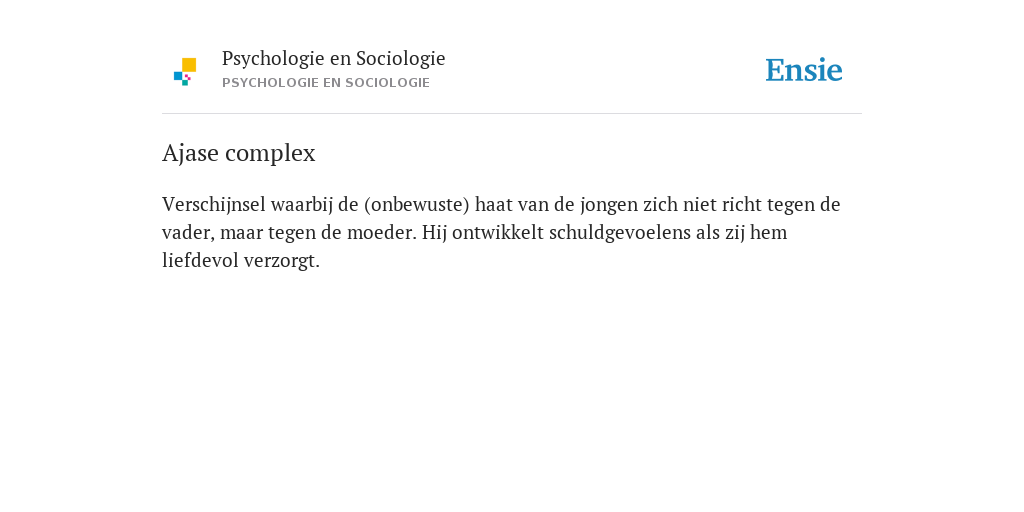Click the blue square in the logo
This screenshot has height=512, width=1024.
178,76
